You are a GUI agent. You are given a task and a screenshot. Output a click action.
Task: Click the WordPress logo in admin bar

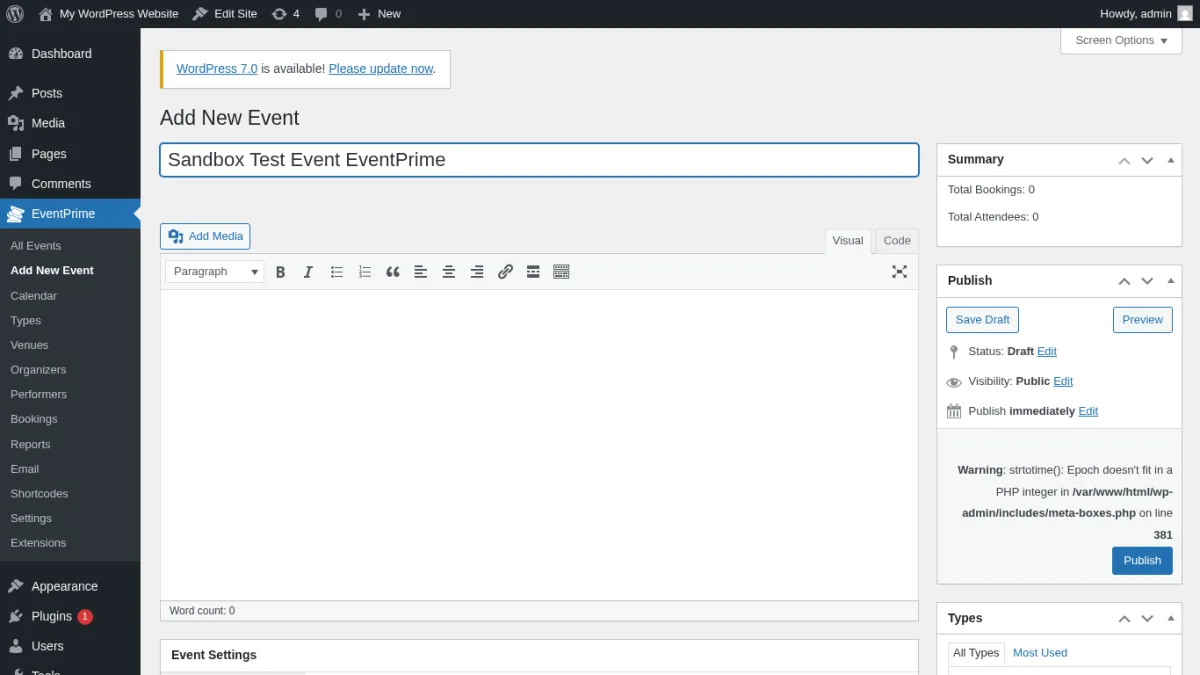(15, 14)
